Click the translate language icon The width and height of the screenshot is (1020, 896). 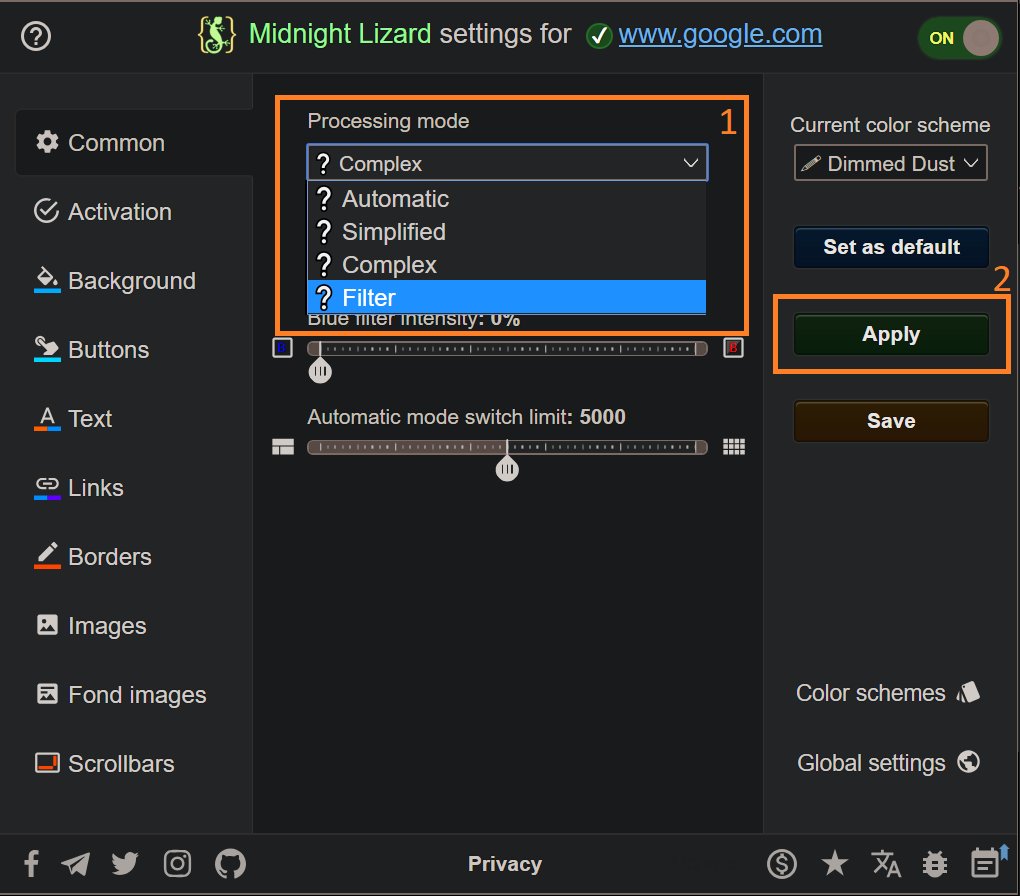886,864
